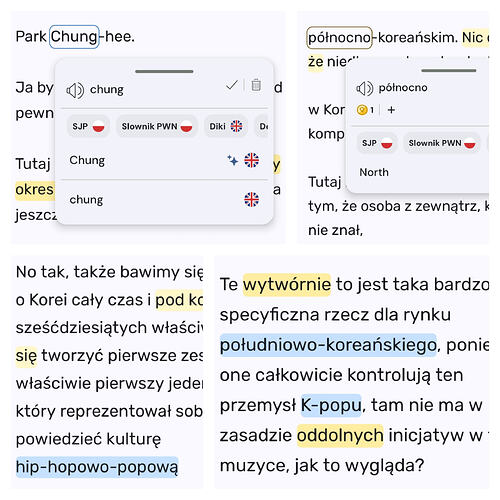Click highlighted word oddolnych

(340, 435)
